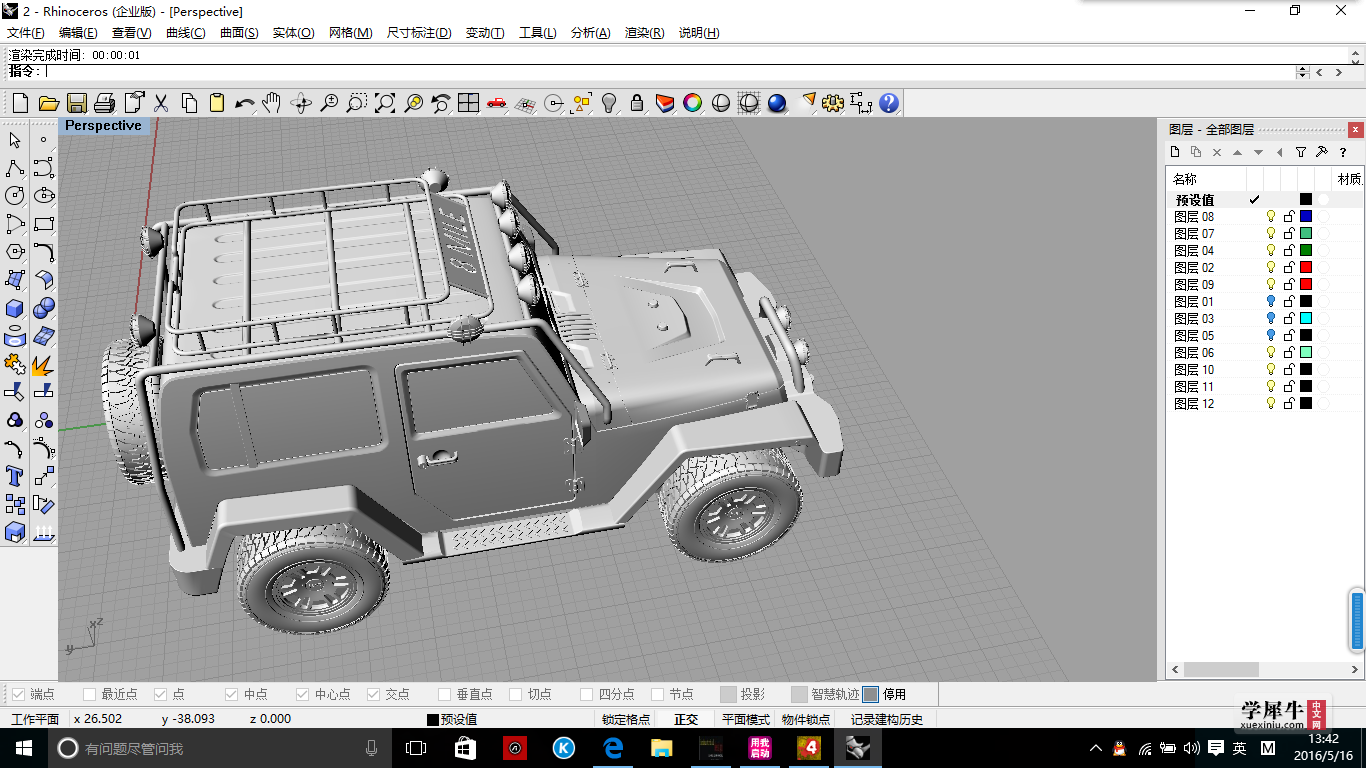Toggle the 锁定格点 status button
The image size is (1366, 768).
(x=626, y=719)
